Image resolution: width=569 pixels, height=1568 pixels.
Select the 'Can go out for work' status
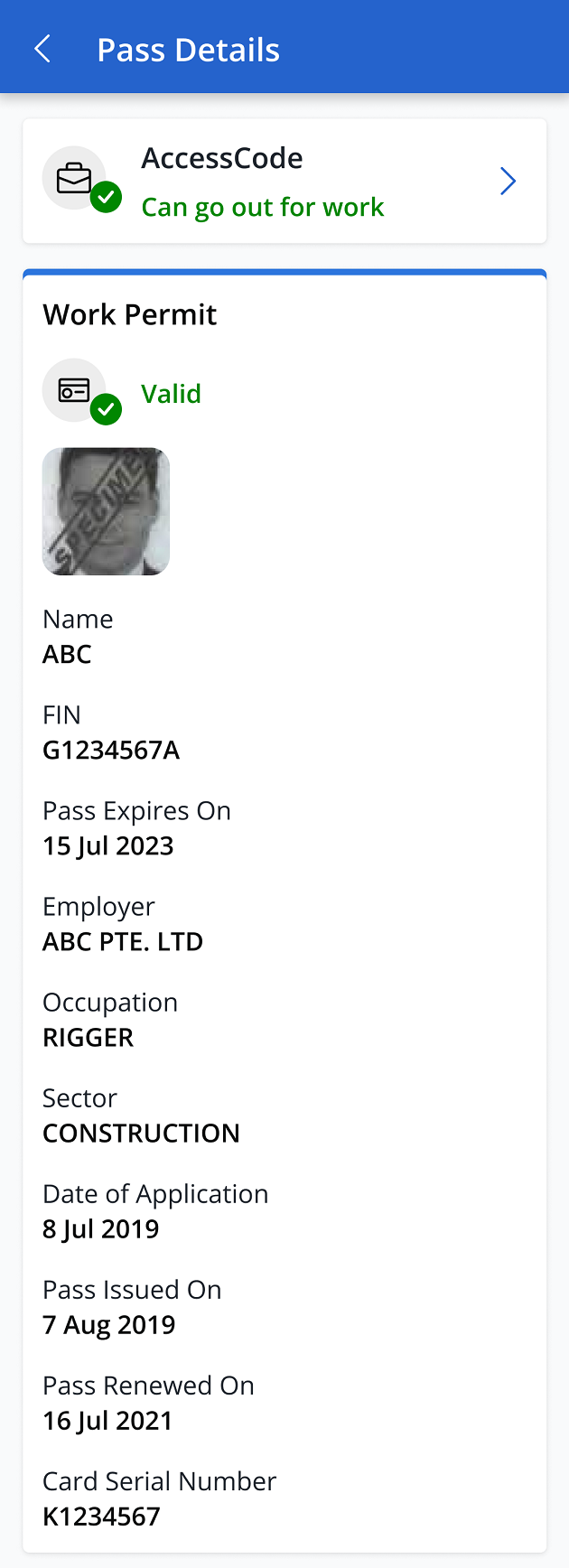coord(263,208)
